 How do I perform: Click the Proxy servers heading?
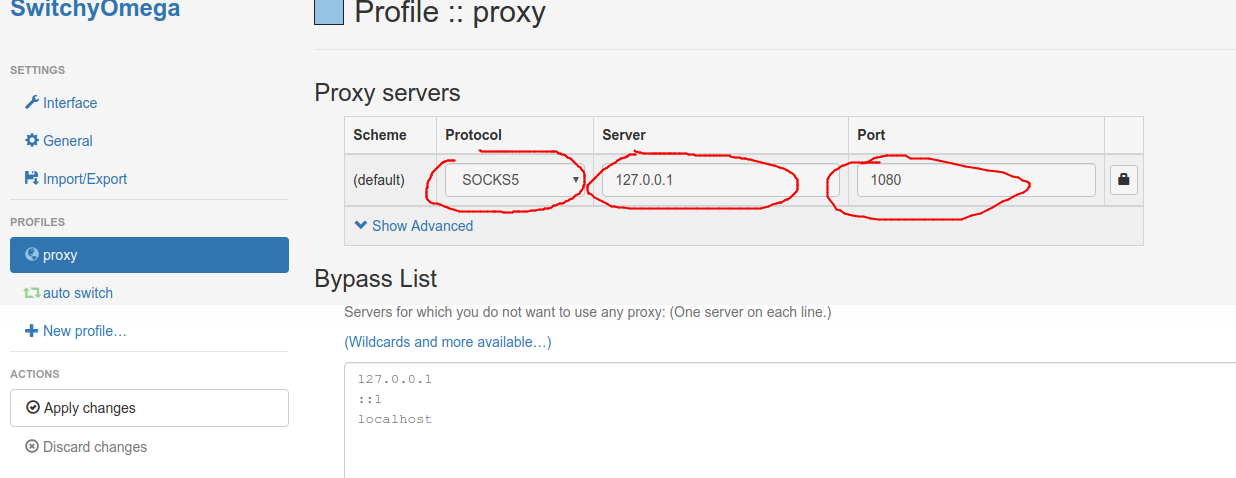point(387,93)
